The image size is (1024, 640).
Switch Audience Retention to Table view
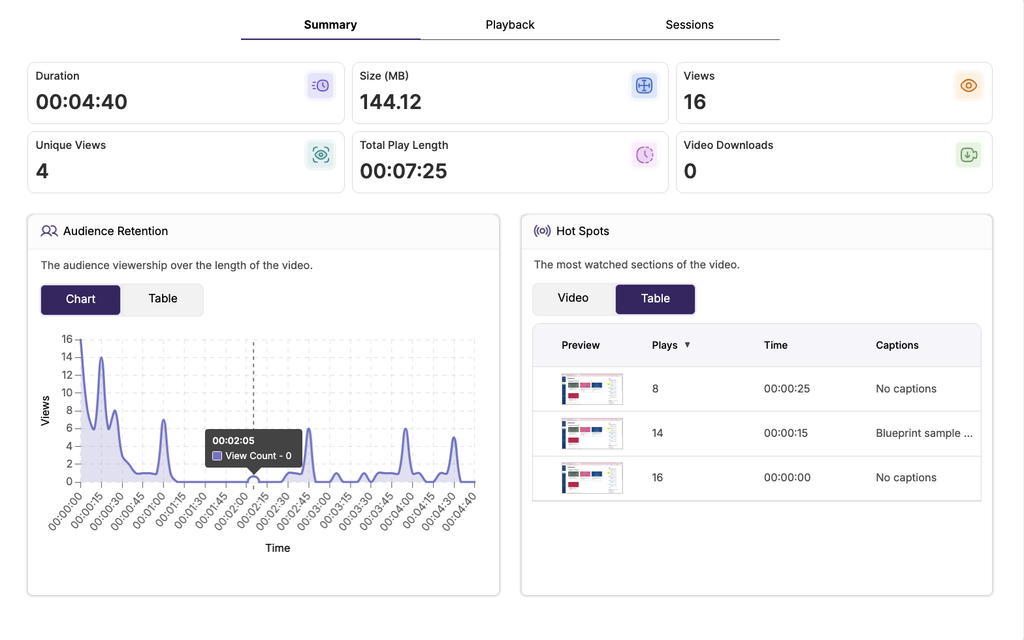pos(163,298)
